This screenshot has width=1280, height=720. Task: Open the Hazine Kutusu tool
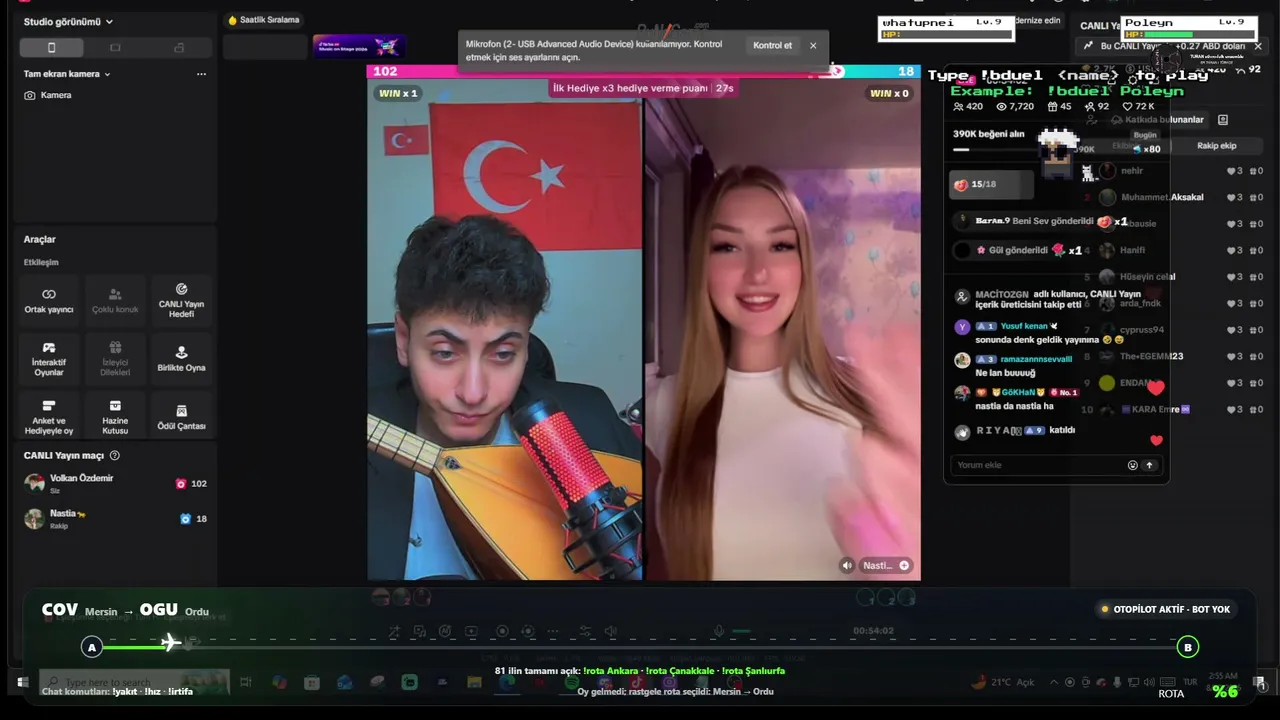(115, 417)
